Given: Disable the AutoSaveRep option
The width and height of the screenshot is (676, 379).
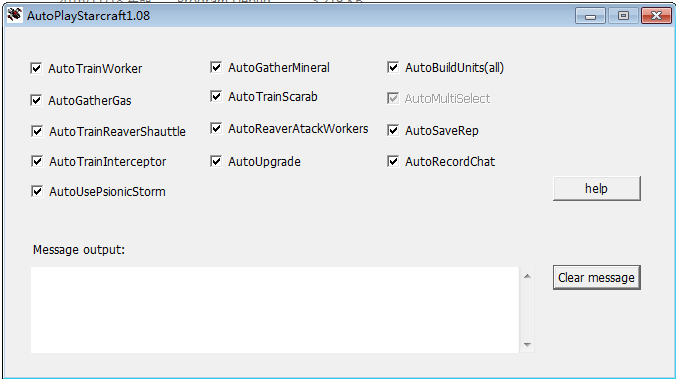Looking at the screenshot, I should [x=393, y=130].
